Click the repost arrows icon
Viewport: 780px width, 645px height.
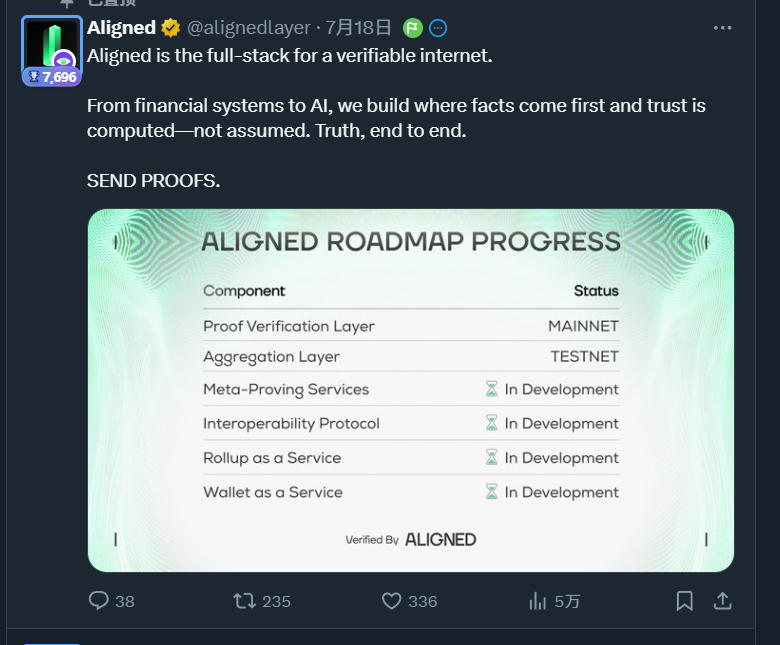(x=245, y=601)
